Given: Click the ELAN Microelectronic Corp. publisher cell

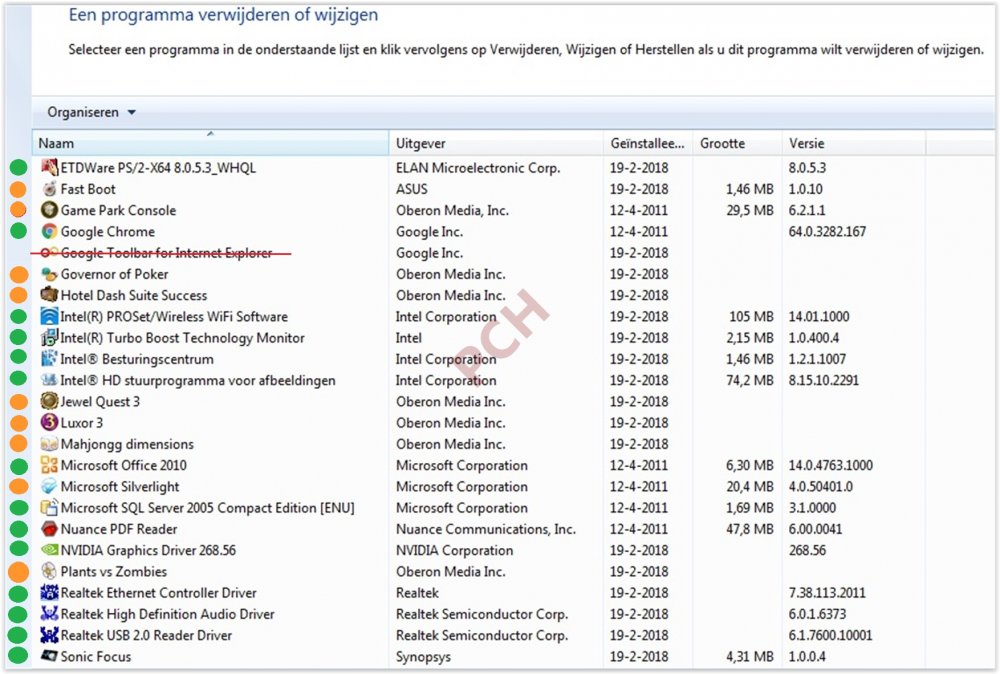Looking at the screenshot, I should click(478, 168).
